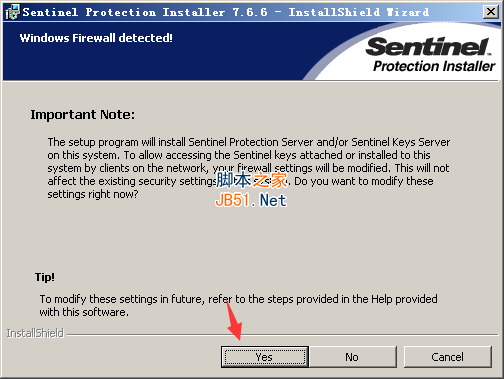
Task: Click the red arrow pointing to Yes
Action: click(x=234, y=320)
